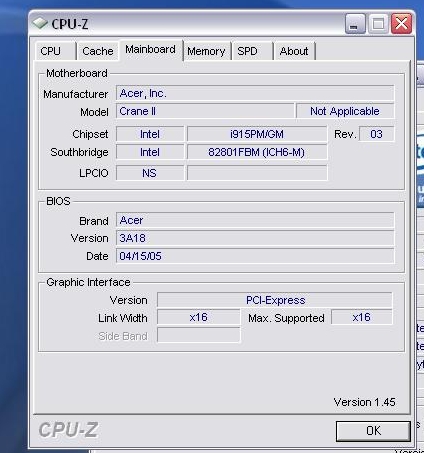Click the 'Version 1.45' label
The height and width of the screenshot is (453, 424).
364,402
